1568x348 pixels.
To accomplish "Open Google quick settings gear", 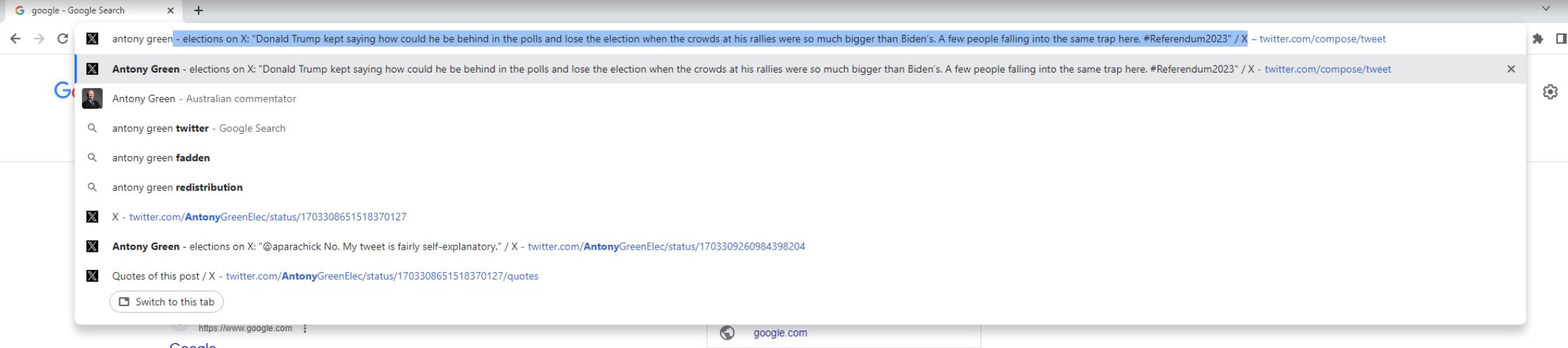I will pyautogui.click(x=1550, y=92).
